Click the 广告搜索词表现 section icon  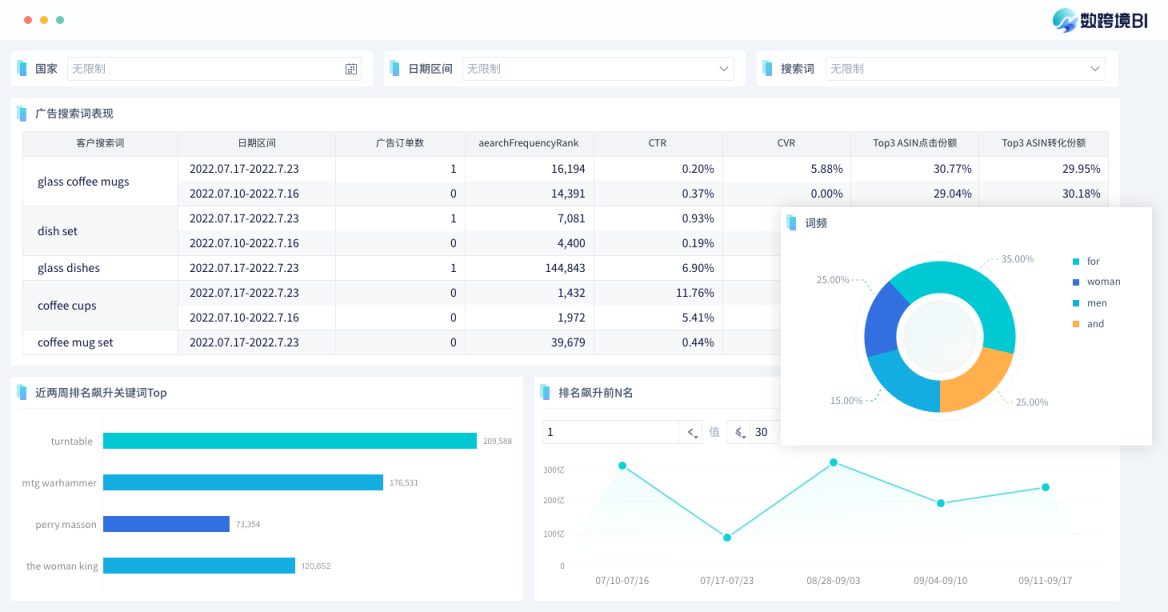click(22, 114)
